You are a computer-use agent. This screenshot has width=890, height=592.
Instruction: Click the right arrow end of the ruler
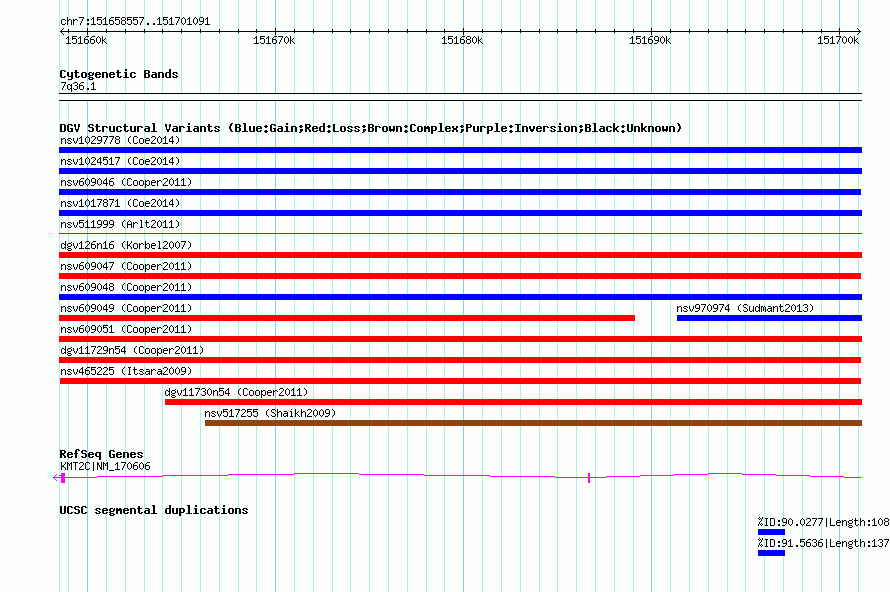coord(859,32)
